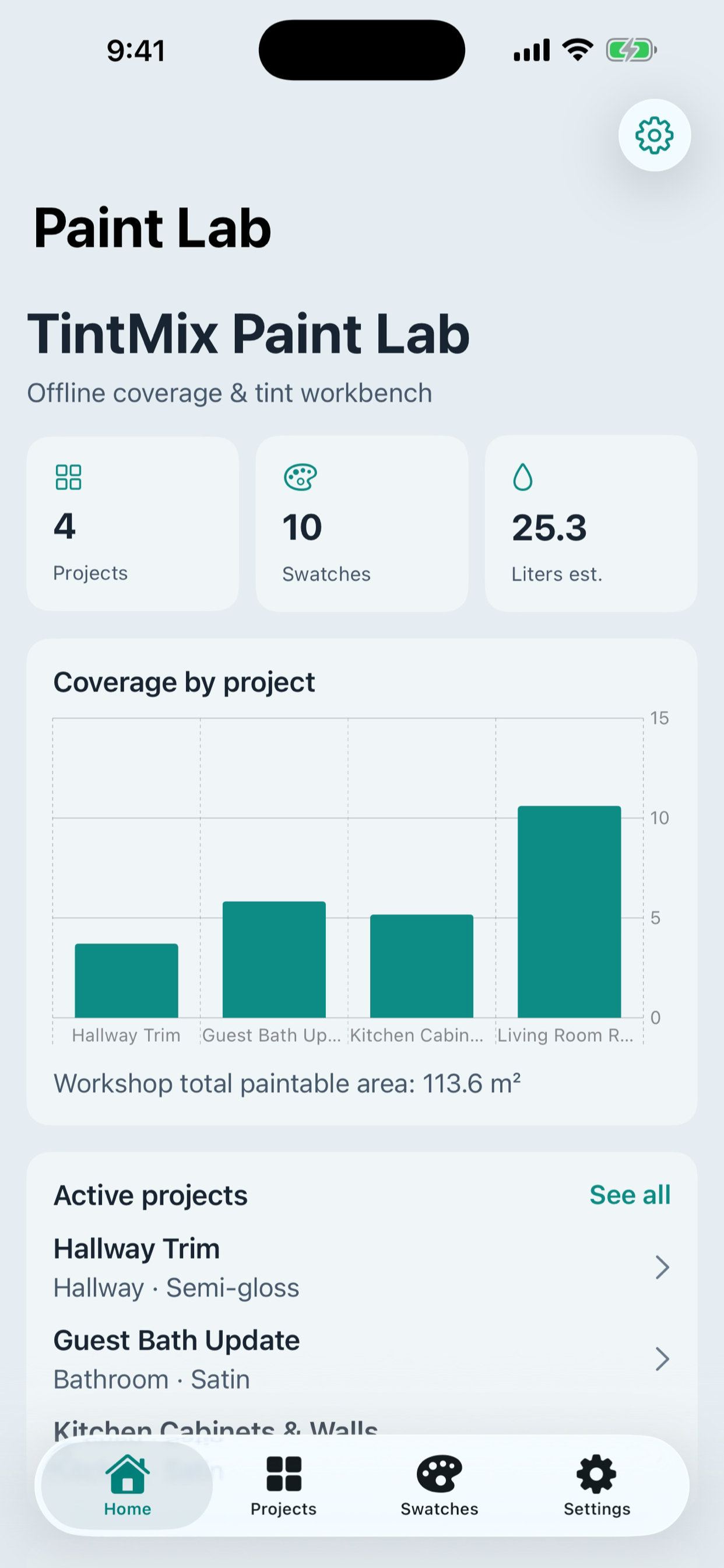This screenshot has height=1568, width=724.
Task: Tap the 'Bathroom · Satin' subtitle
Action: [x=152, y=1380]
